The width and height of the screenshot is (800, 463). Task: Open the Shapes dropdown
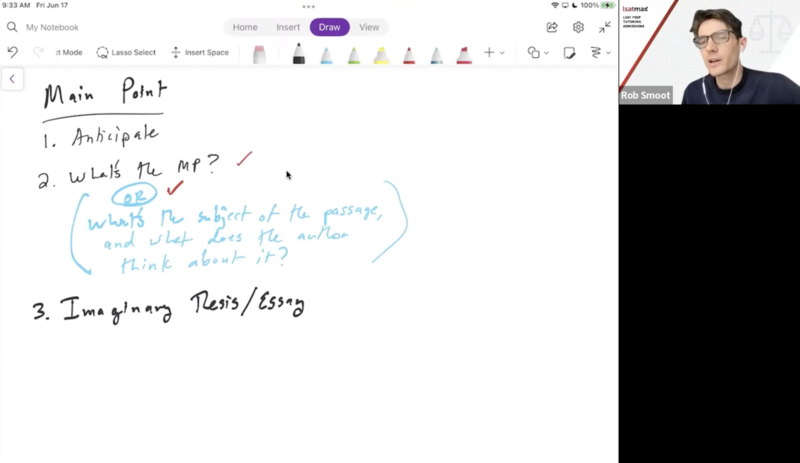tap(538, 52)
